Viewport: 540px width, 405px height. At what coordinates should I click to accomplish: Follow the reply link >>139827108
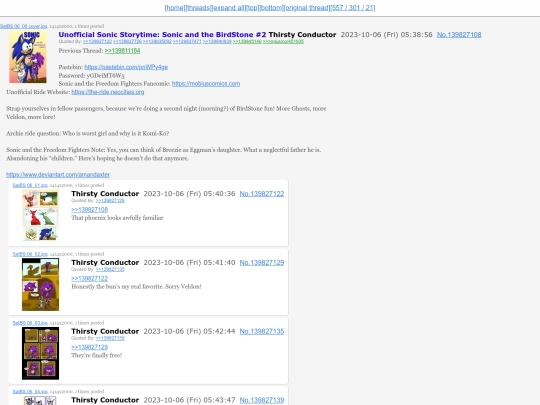coord(90,209)
